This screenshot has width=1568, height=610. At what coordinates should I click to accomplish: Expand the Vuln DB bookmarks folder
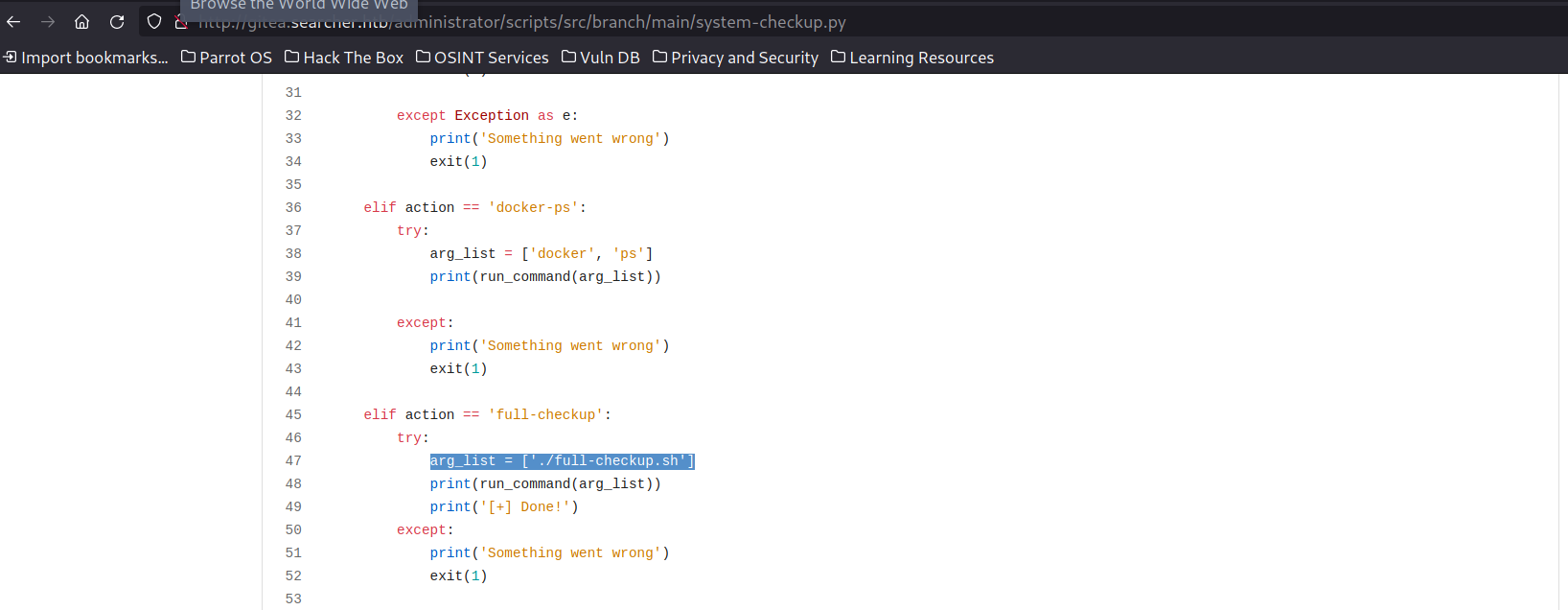[601, 58]
